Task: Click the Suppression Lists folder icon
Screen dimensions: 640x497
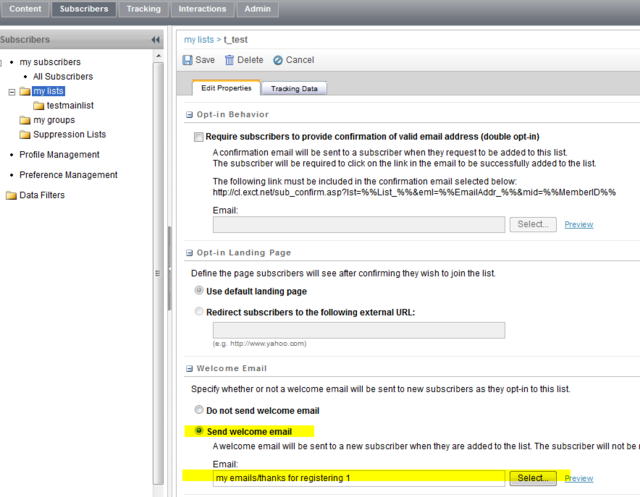Action: click(25, 135)
